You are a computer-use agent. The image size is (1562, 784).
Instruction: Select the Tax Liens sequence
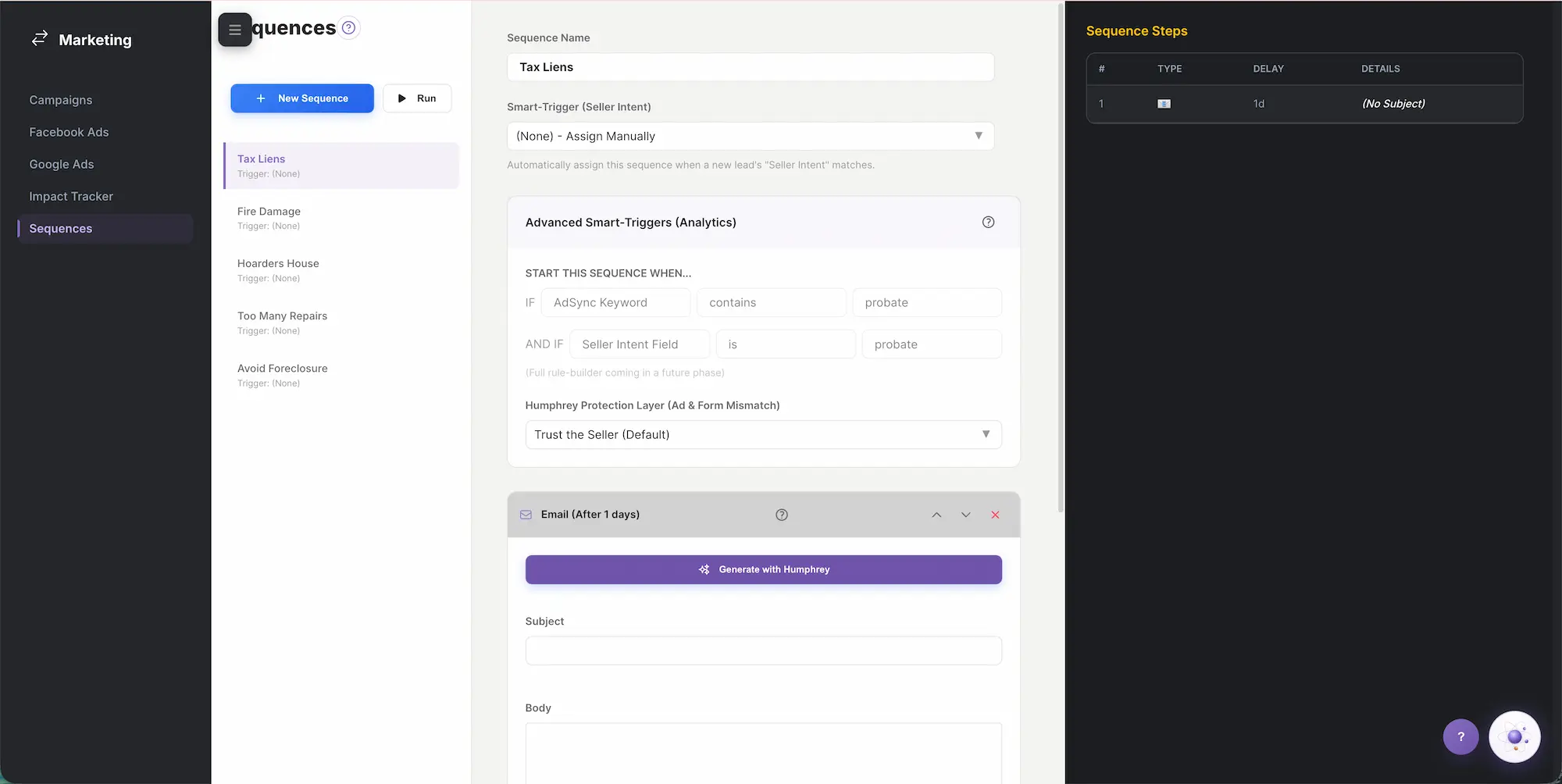[341, 166]
